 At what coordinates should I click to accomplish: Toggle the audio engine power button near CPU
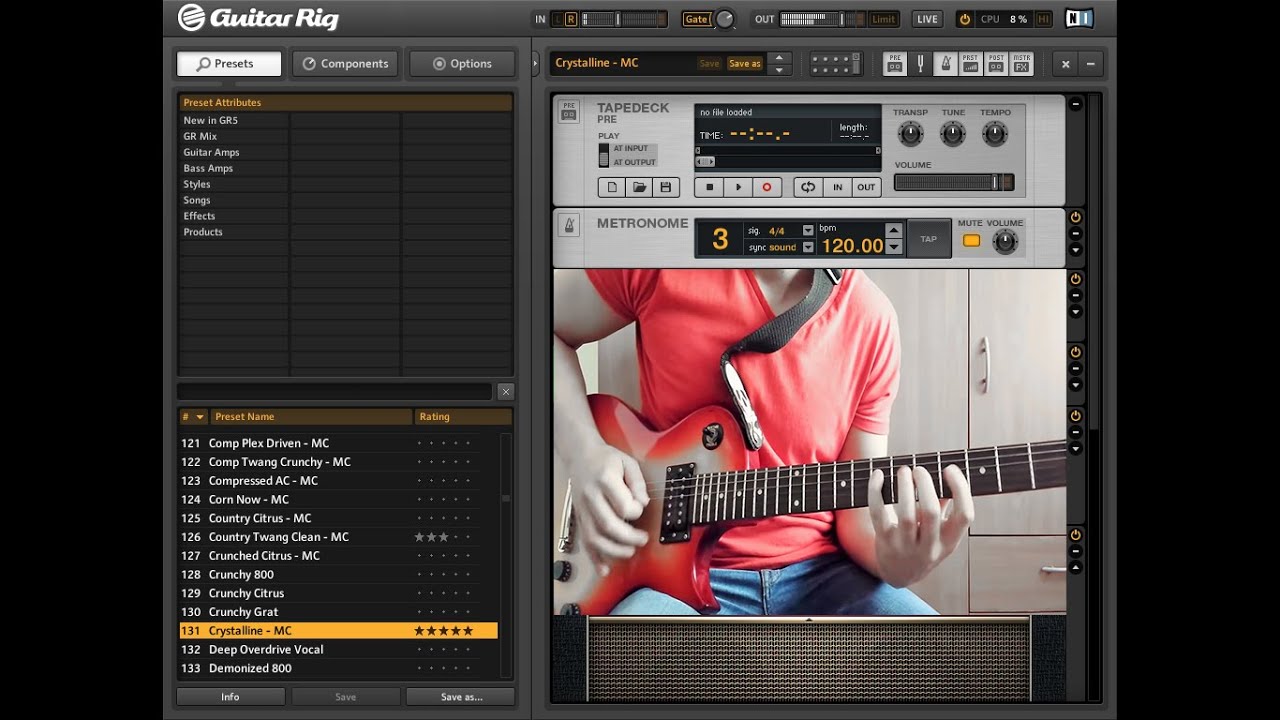(x=964, y=19)
